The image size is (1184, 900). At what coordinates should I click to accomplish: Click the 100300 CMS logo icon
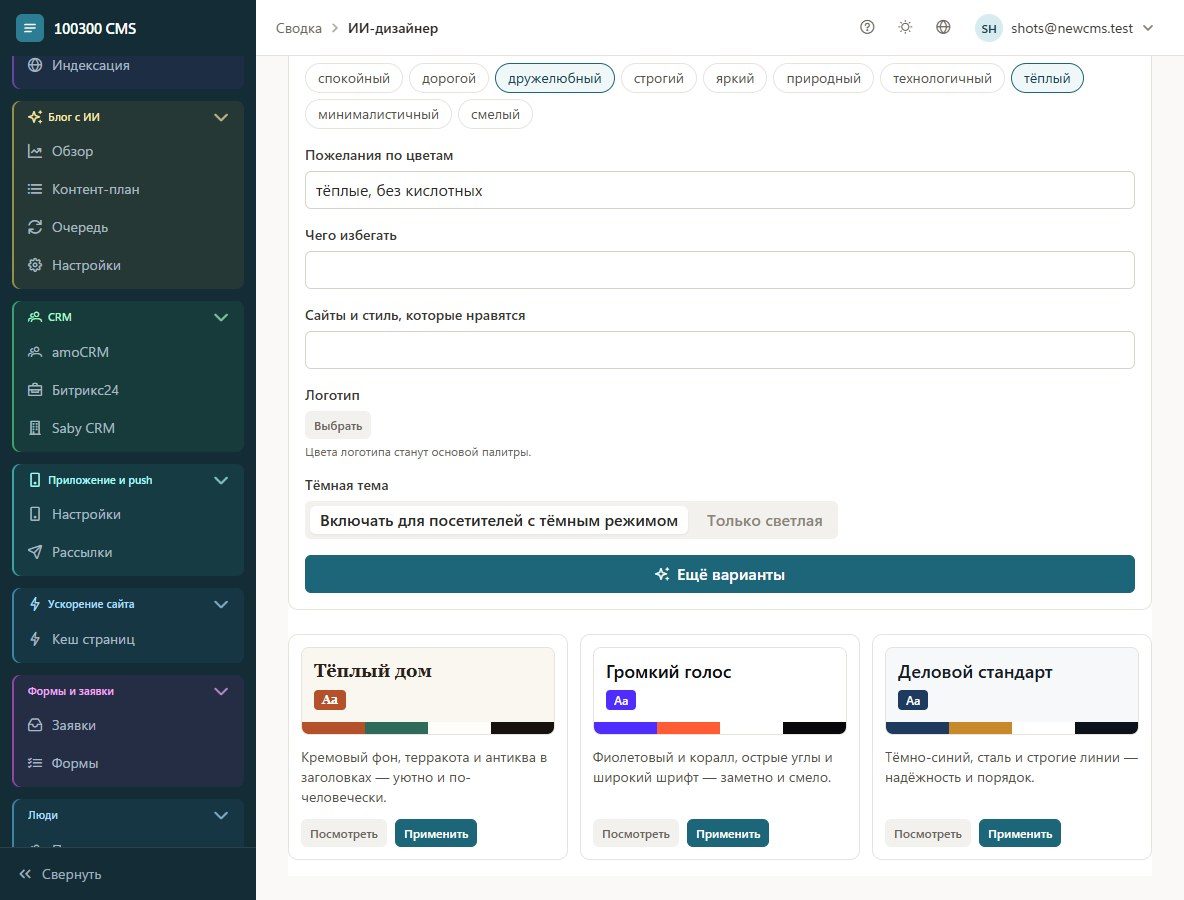tap(29, 28)
